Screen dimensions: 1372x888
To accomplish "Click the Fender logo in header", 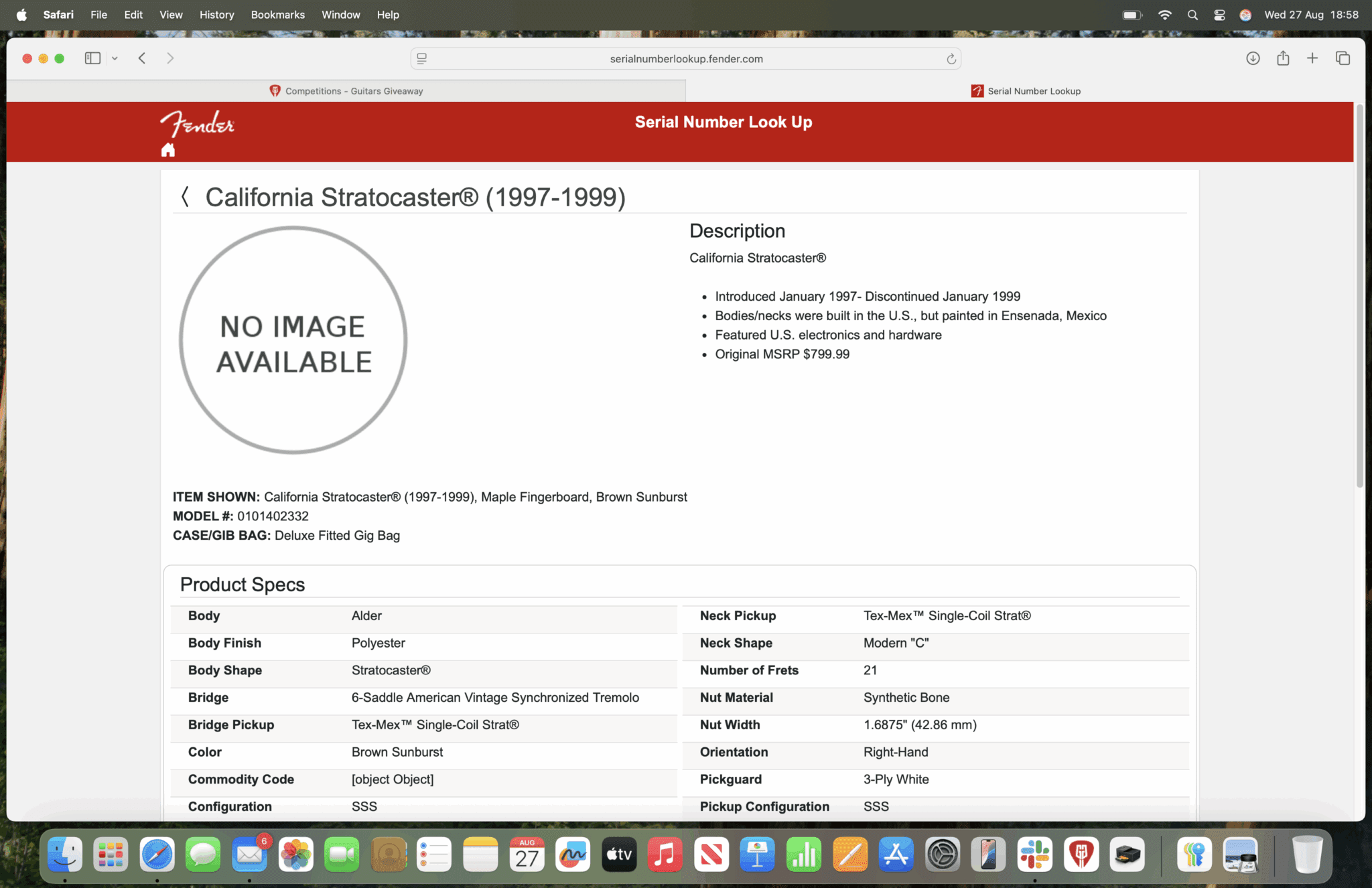I will 197,124.
